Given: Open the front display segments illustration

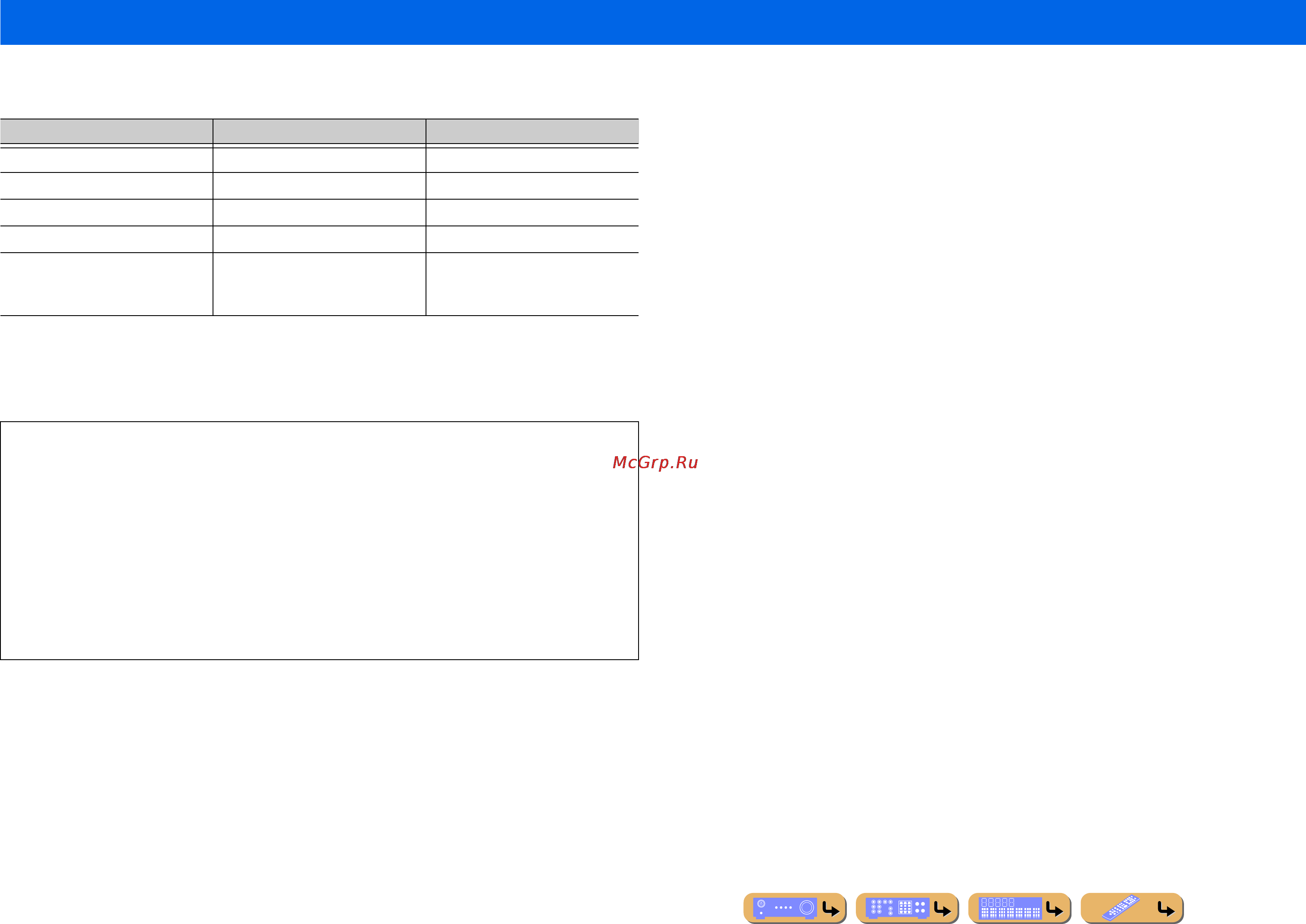Looking at the screenshot, I should point(1010,908).
